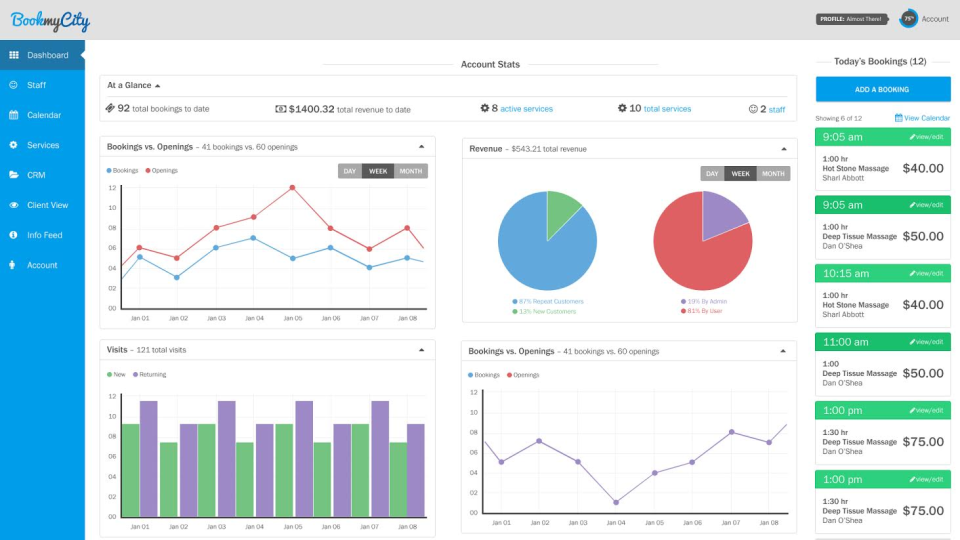Click view/edit on 10:15 am booking
Screen dimensions: 960x540
click(x=926, y=274)
